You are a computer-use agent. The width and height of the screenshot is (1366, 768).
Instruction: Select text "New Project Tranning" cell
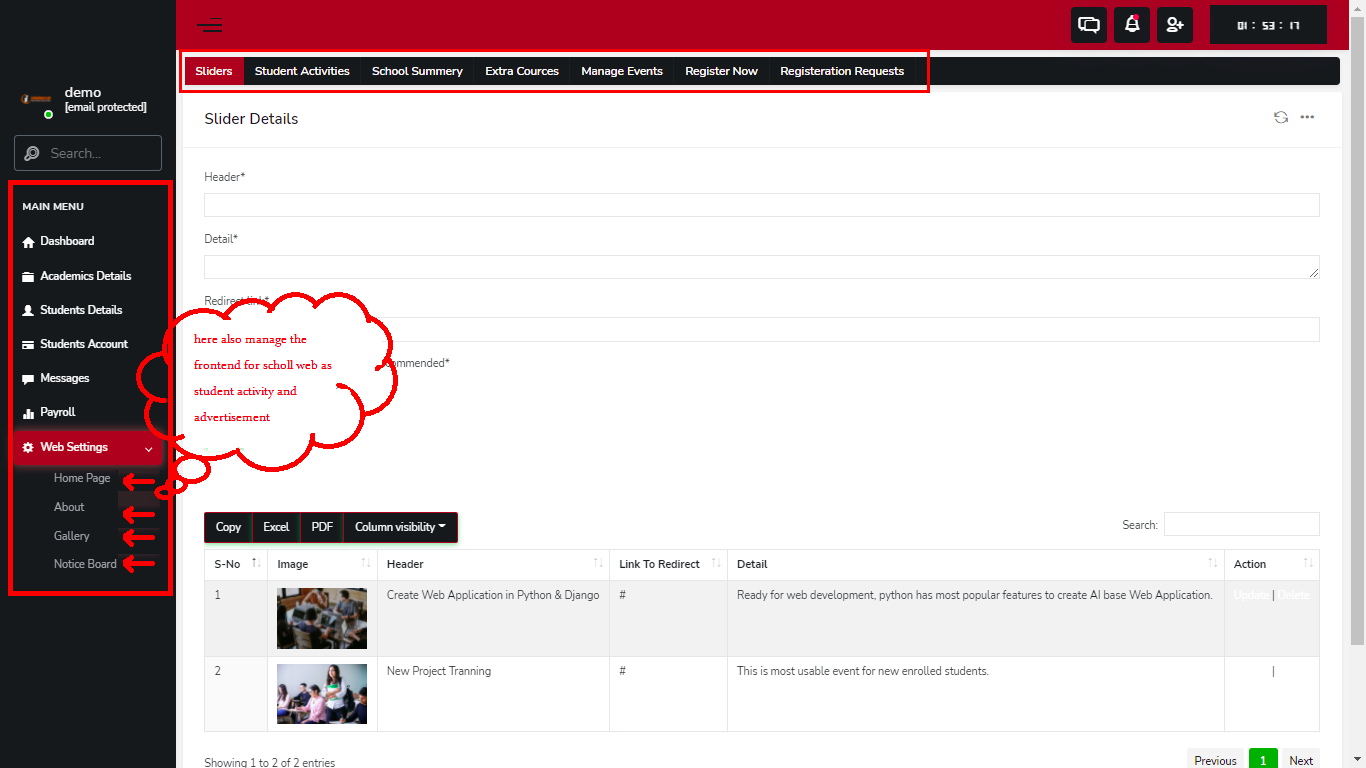pyautogui.click(x=439, y=671)
